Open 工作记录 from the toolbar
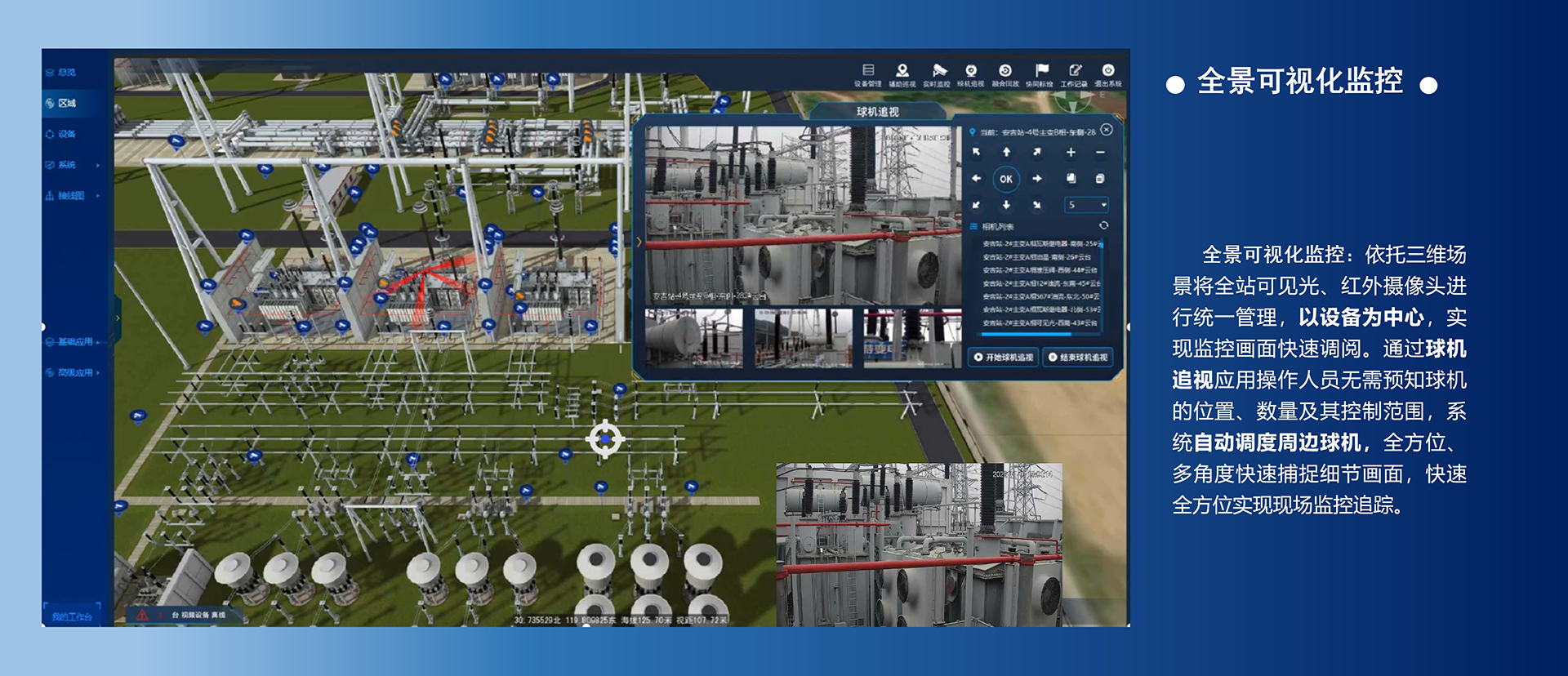Viewport: 1568px width, 676px height. tap(1075, 72)
